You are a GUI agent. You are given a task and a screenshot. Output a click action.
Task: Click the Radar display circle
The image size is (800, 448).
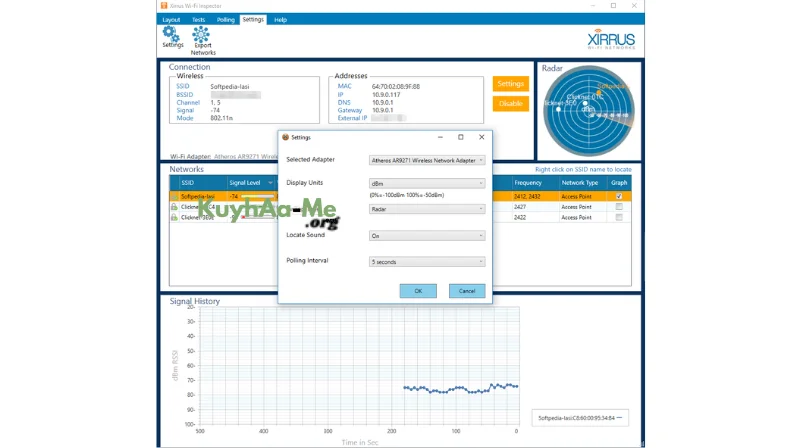pos(589,111)
